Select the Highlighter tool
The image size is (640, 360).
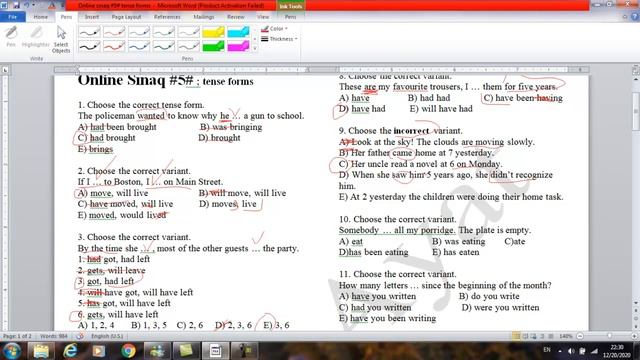tap(36, 37)
